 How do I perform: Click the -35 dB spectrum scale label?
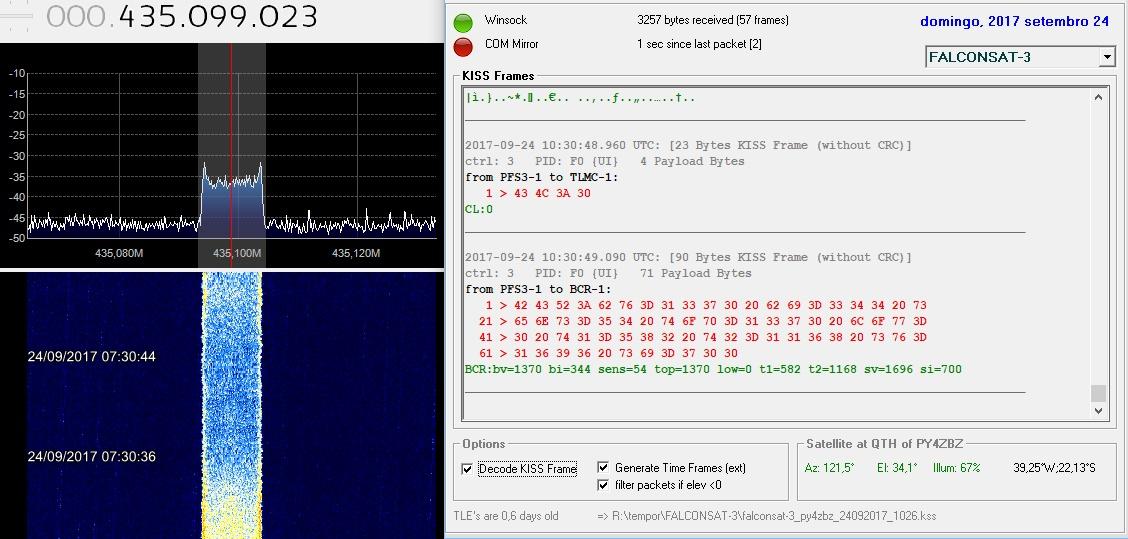pyautogui.click(x=17, y=176)
